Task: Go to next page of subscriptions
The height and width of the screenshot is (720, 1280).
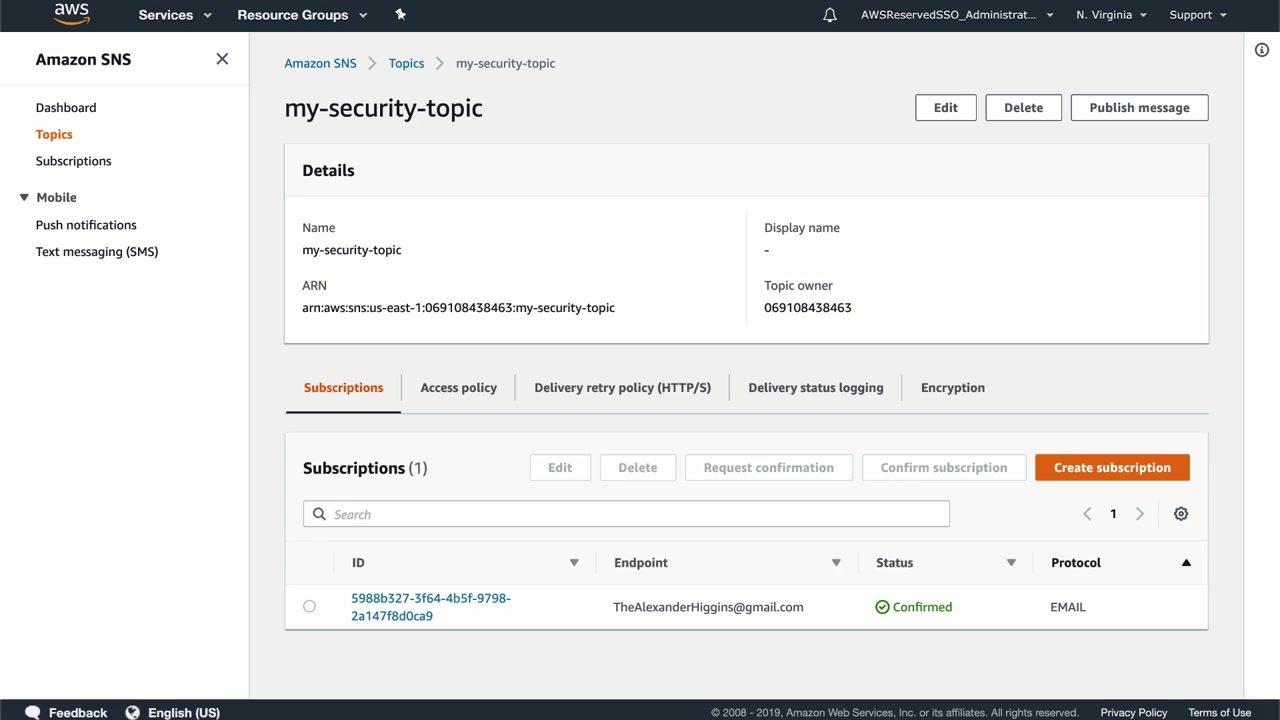Action: (1139, 514)
